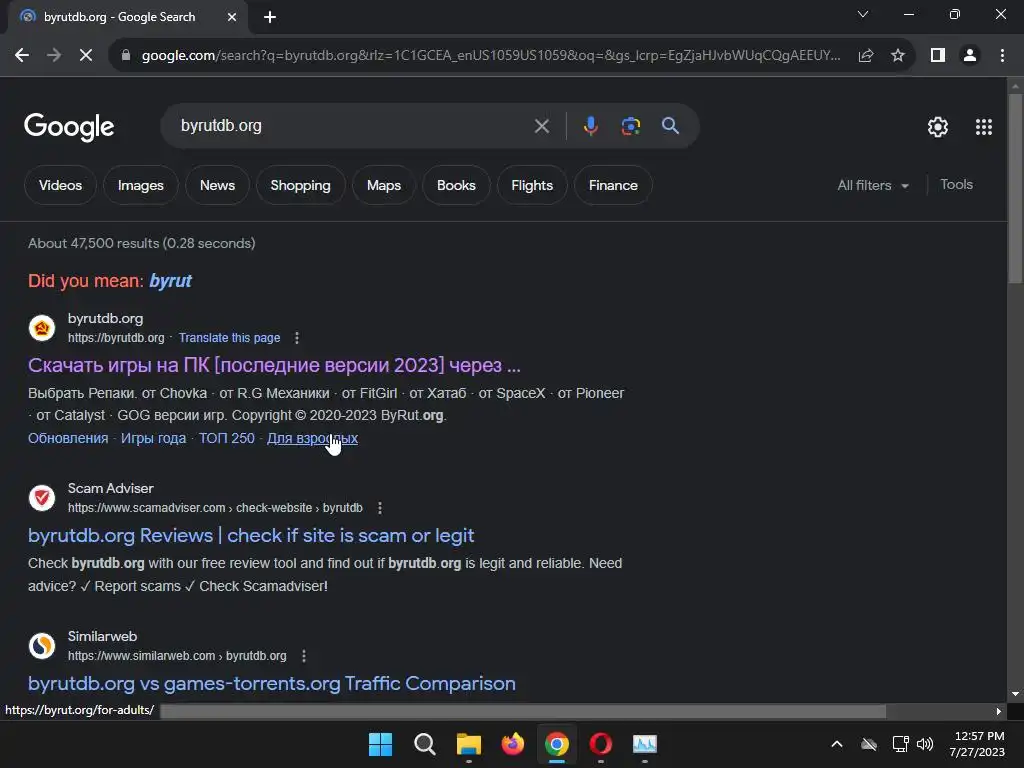Click the horizontal scrollbar right arrow

(x=999, y=711)
